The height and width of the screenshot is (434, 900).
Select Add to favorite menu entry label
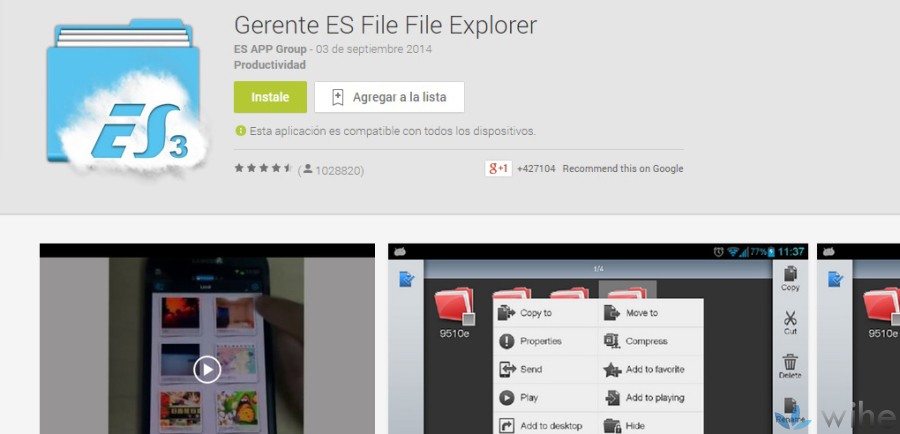click(655, 369)
